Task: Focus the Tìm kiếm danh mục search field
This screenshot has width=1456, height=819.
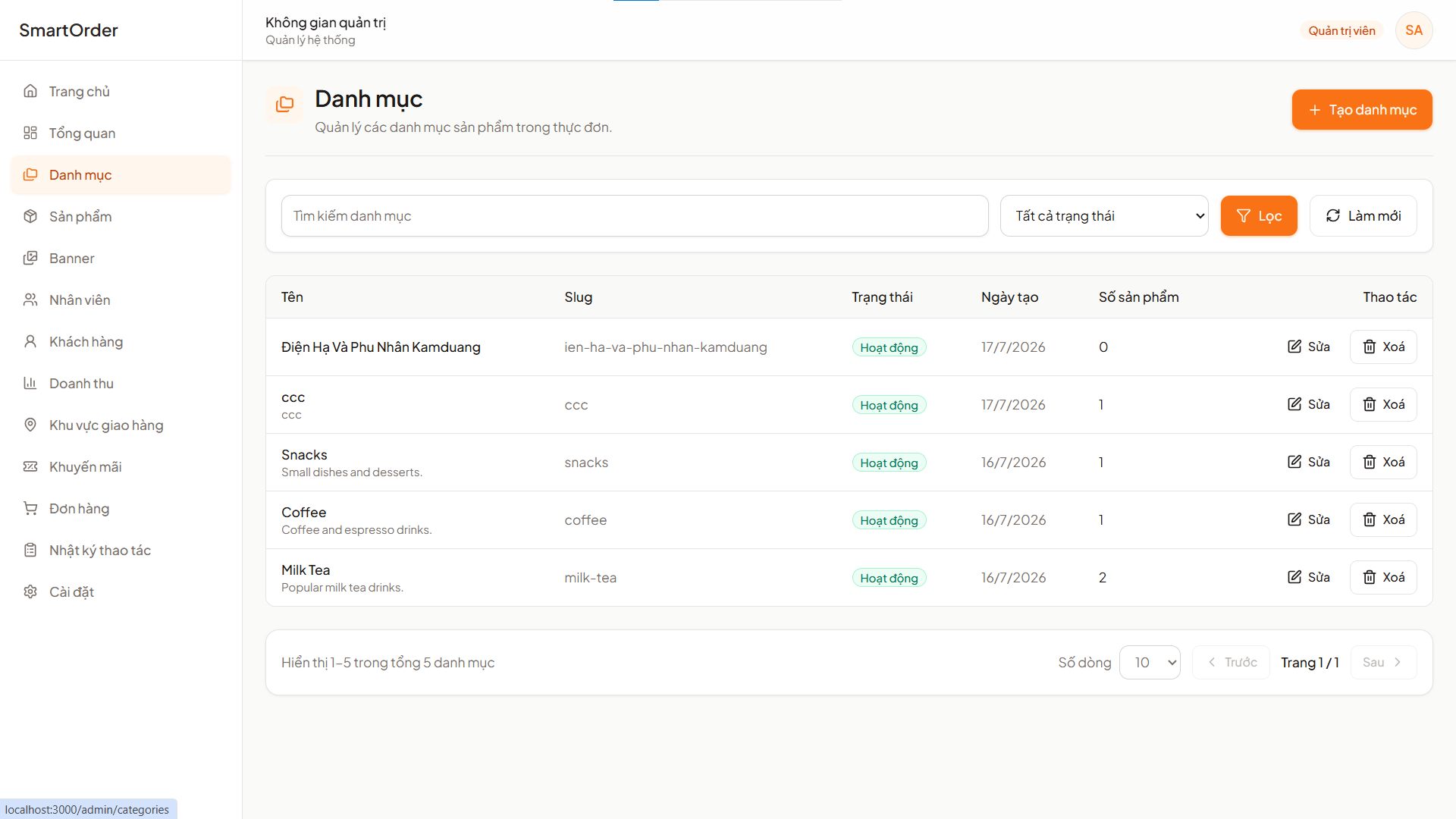Action: click(635, 216)
